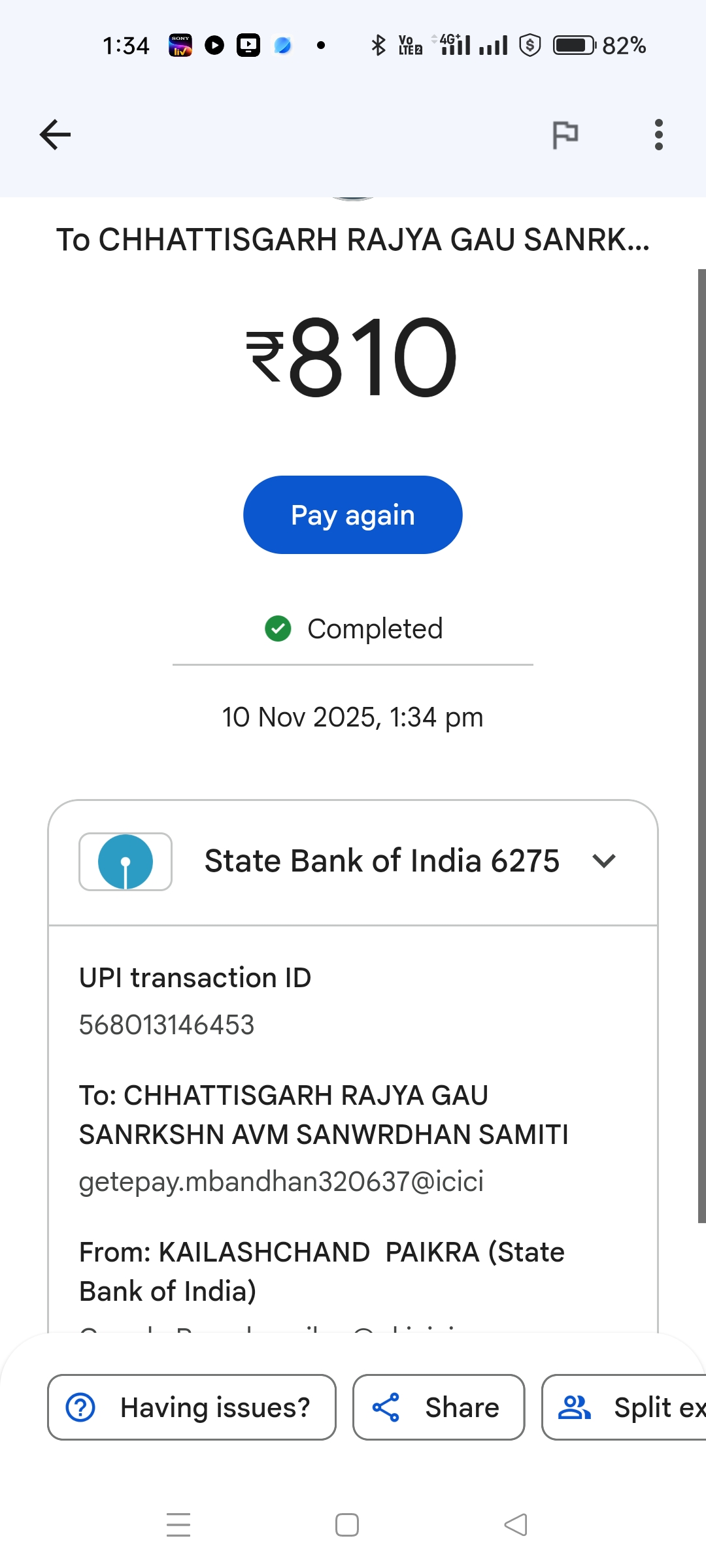The height and width of the screenshot is (1568, 706).
Task: Click the vertical scrollbar on right edge
Action: pyautogui.click(x=701, y=745)
